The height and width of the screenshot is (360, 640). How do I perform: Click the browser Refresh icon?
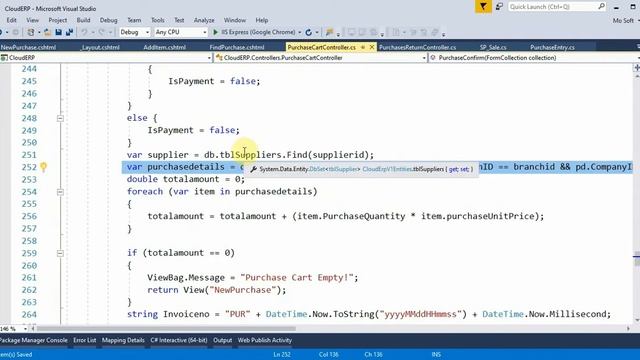pos(309,32)
